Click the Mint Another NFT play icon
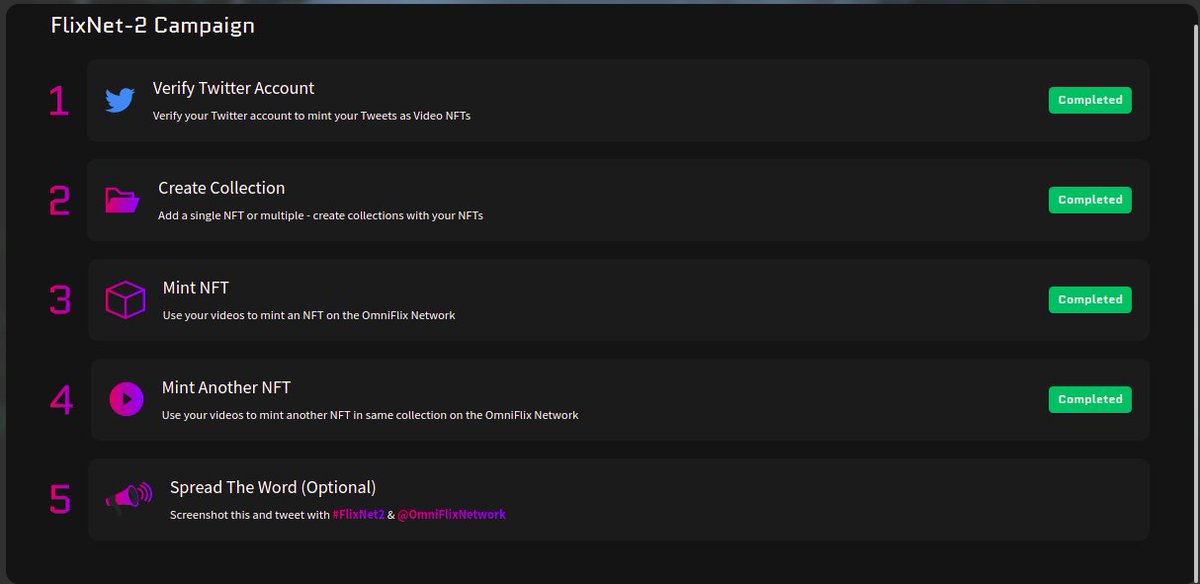The image size is (1200, 584). point(126,399)
